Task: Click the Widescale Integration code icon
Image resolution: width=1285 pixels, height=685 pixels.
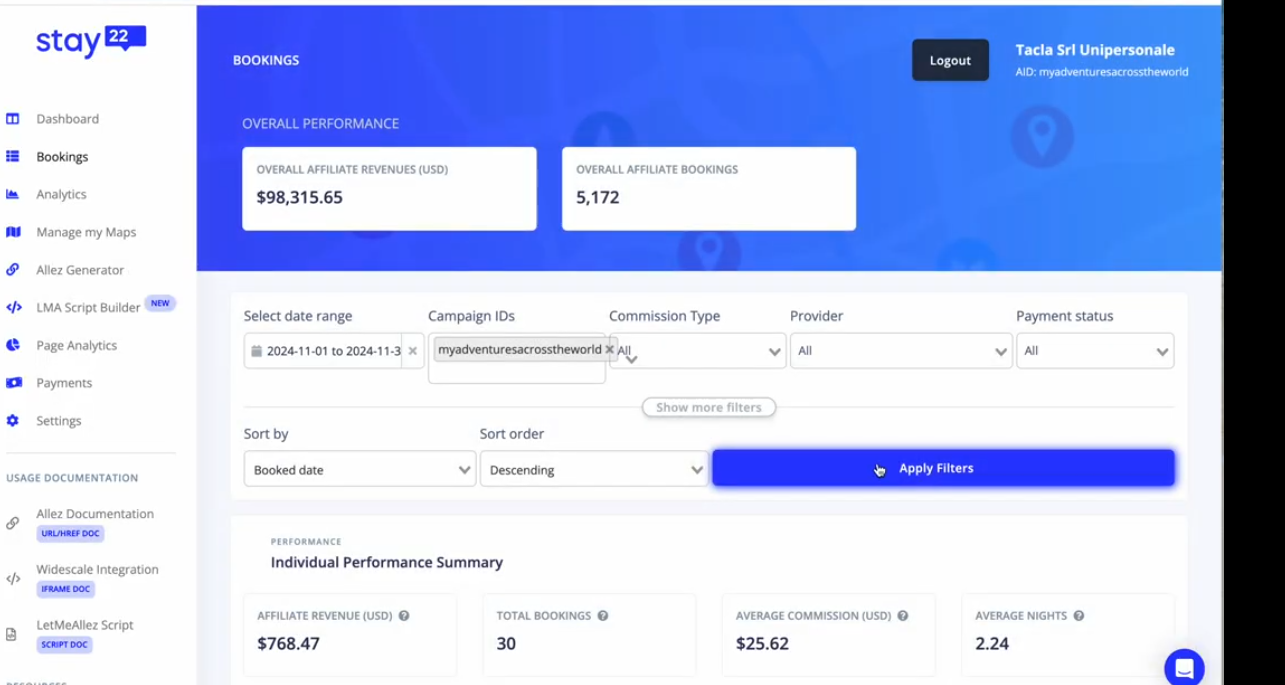Action: tap(13, 578)
